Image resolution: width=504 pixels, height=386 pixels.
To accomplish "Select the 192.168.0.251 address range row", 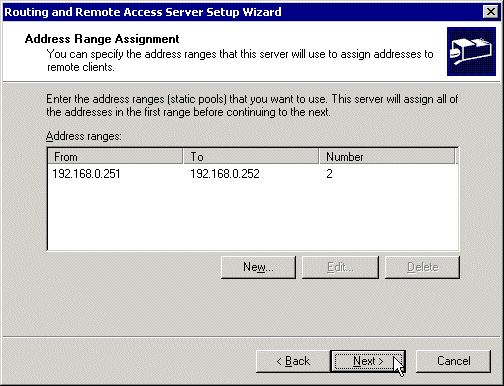I will pyautogui.click(x=253, y=174).
